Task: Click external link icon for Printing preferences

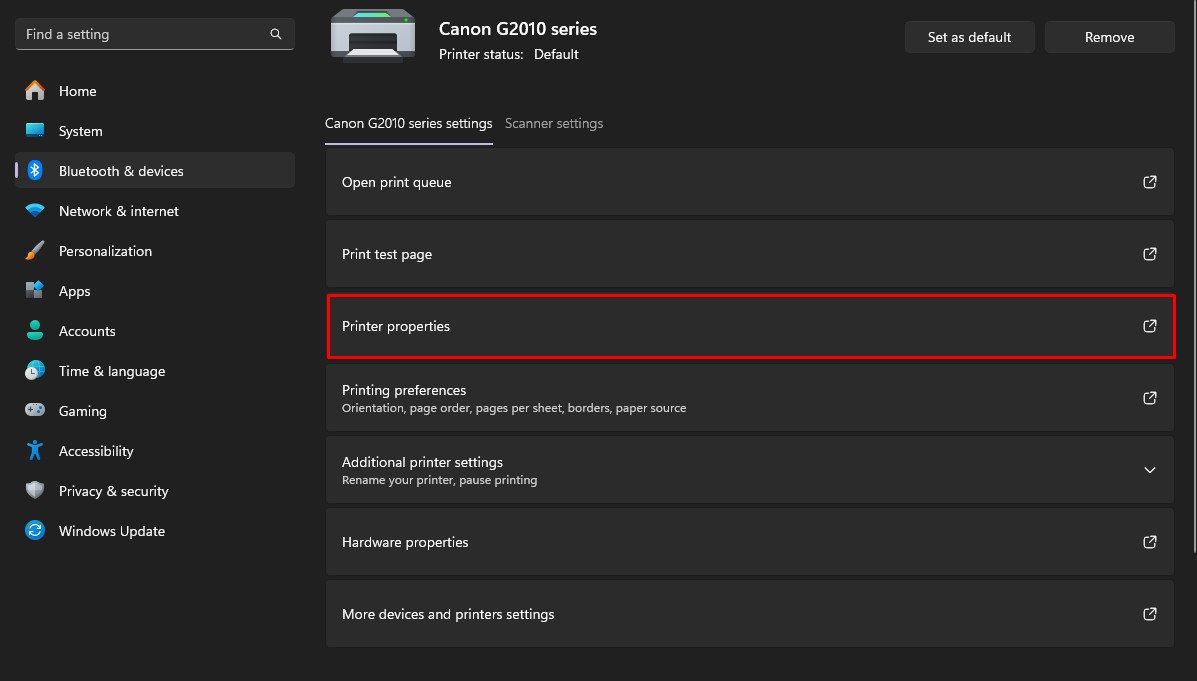Action: [1150, 398]
